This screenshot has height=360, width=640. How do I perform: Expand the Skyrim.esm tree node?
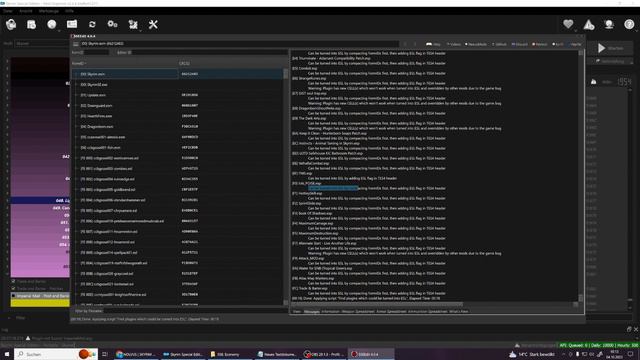click(x=76, y=74)
